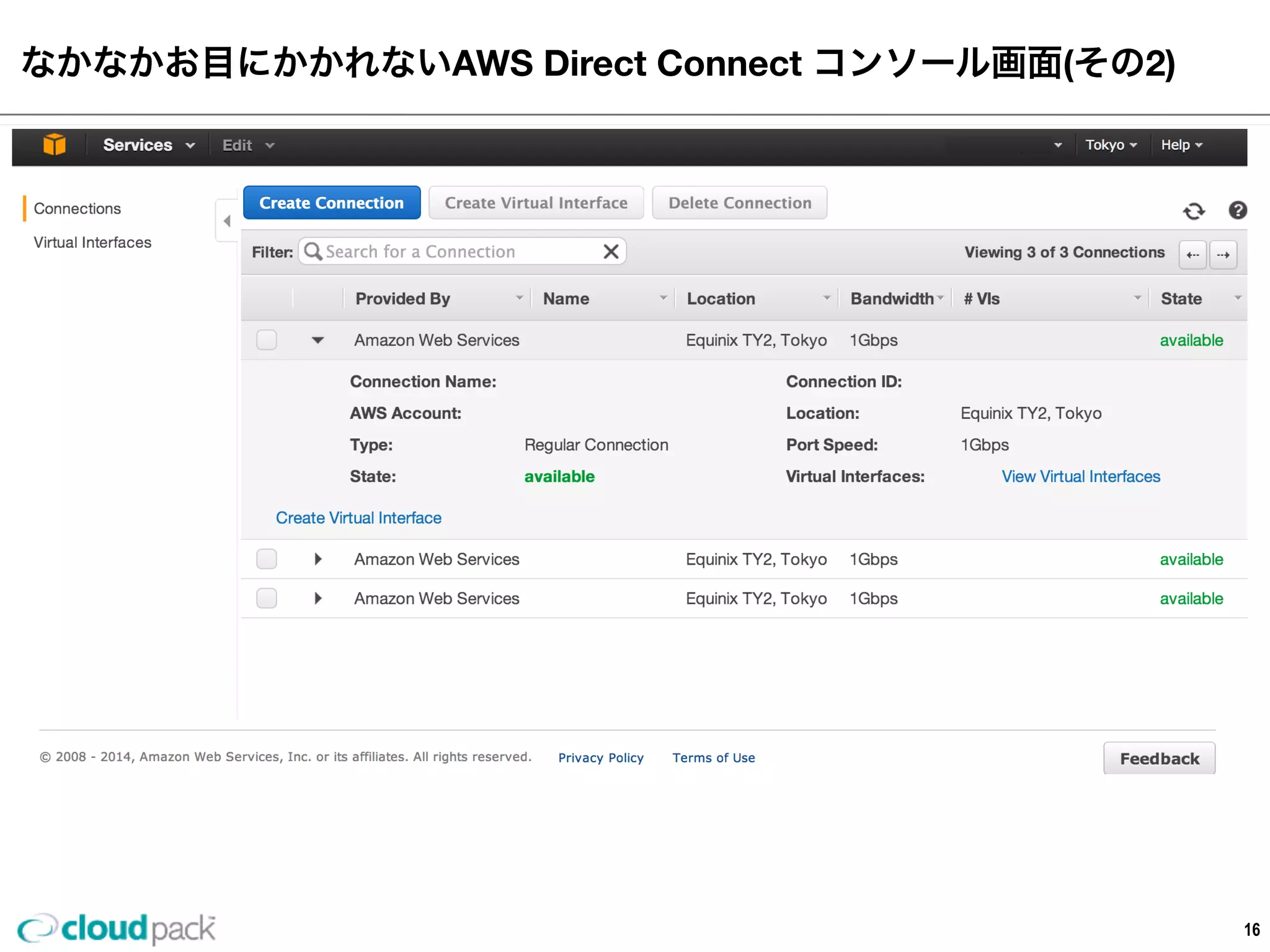
Task: Click the AWS orange cube logo
Action: [55, 145]
